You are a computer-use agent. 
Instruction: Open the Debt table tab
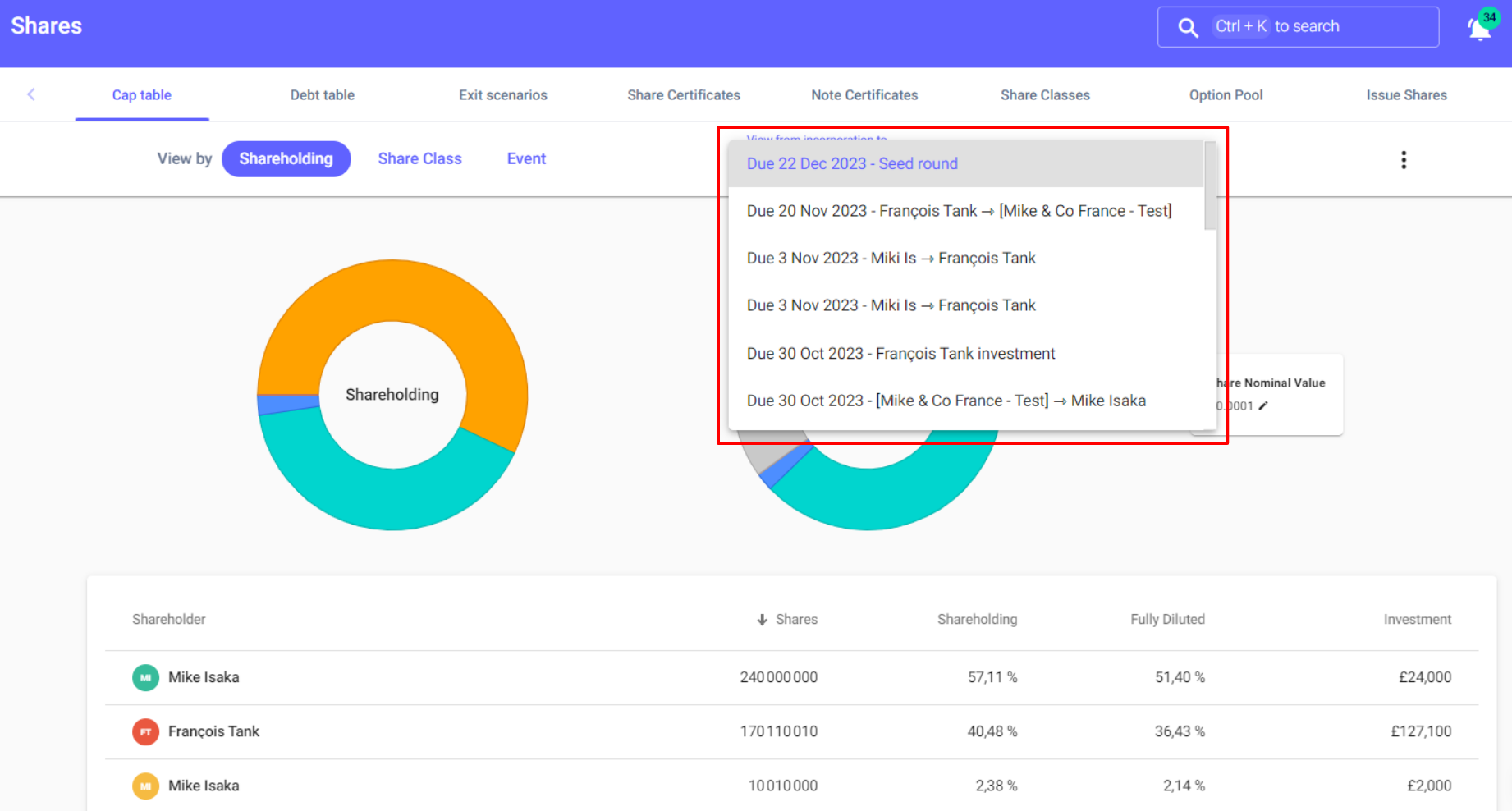coord(322,95)
